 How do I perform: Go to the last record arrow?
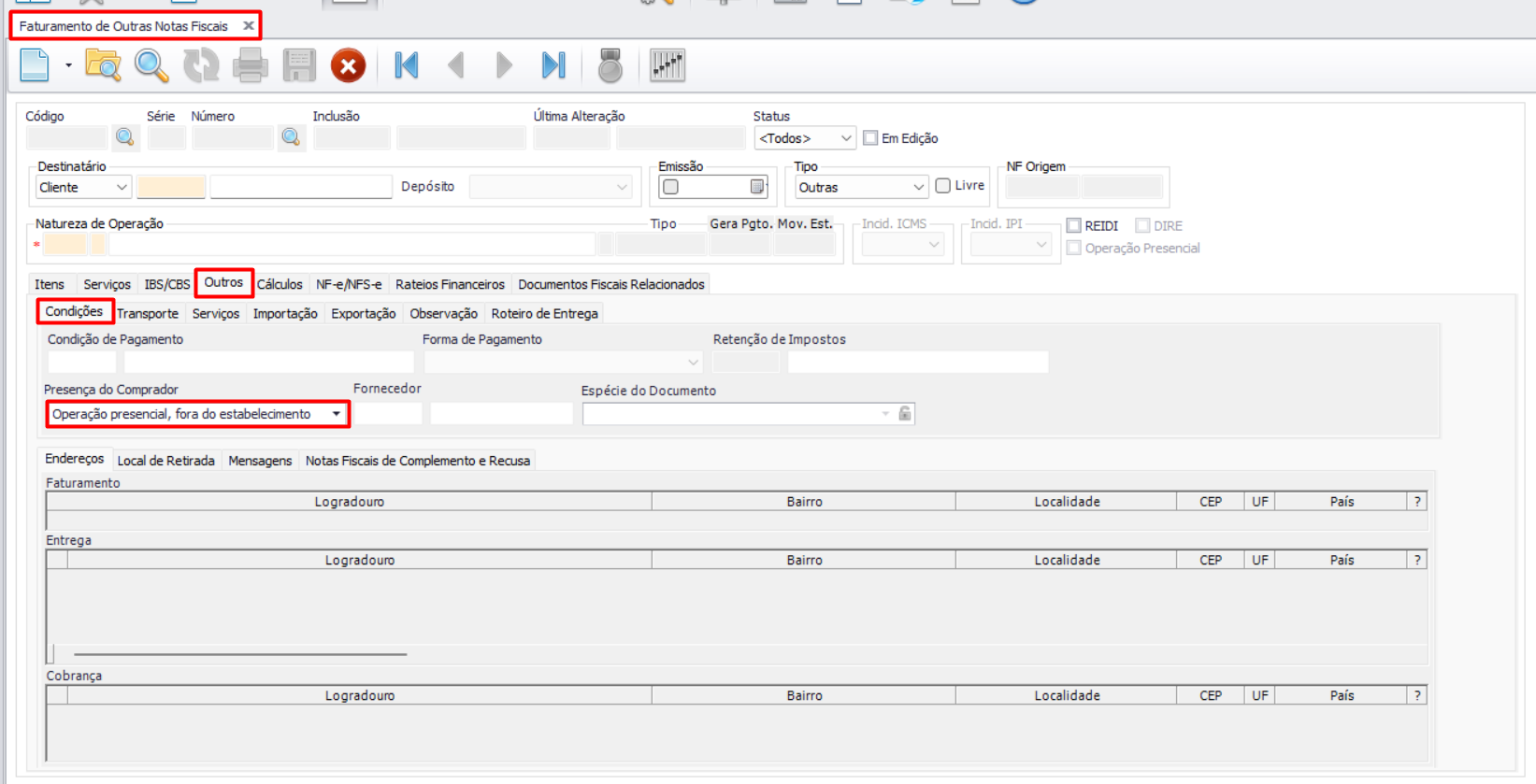(553, 65)
